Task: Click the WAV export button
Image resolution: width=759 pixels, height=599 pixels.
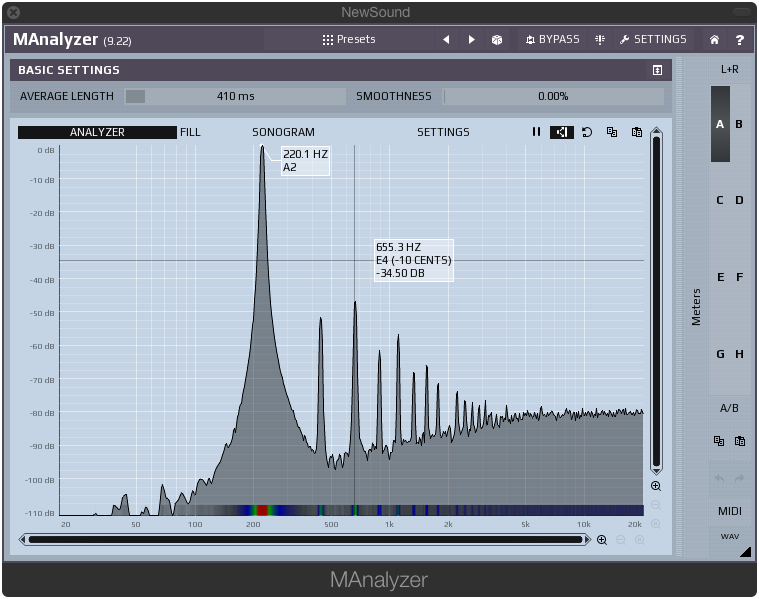Action: [x=729, y=537]
